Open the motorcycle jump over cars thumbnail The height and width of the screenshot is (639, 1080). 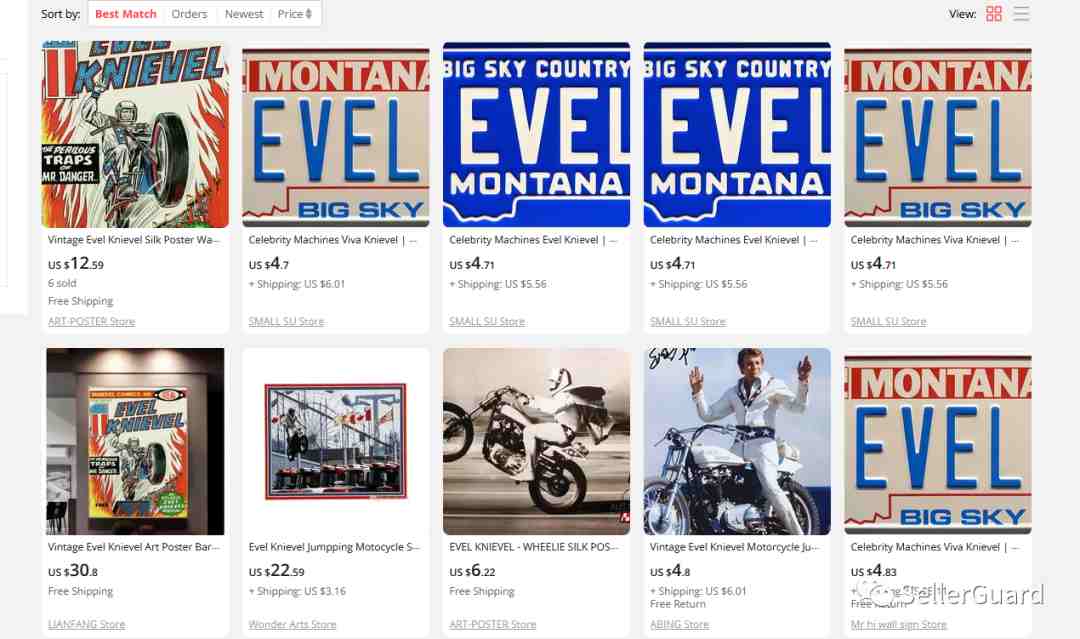(335, 441)
